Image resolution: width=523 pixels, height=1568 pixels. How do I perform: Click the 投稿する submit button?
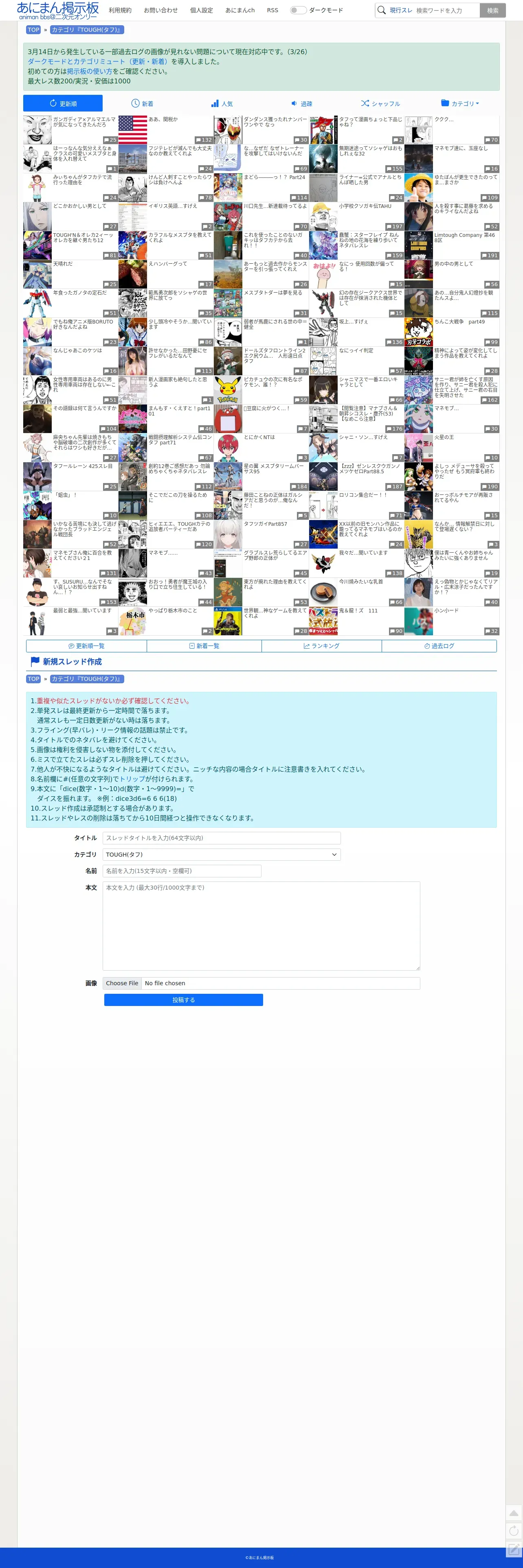(183, 1000)
